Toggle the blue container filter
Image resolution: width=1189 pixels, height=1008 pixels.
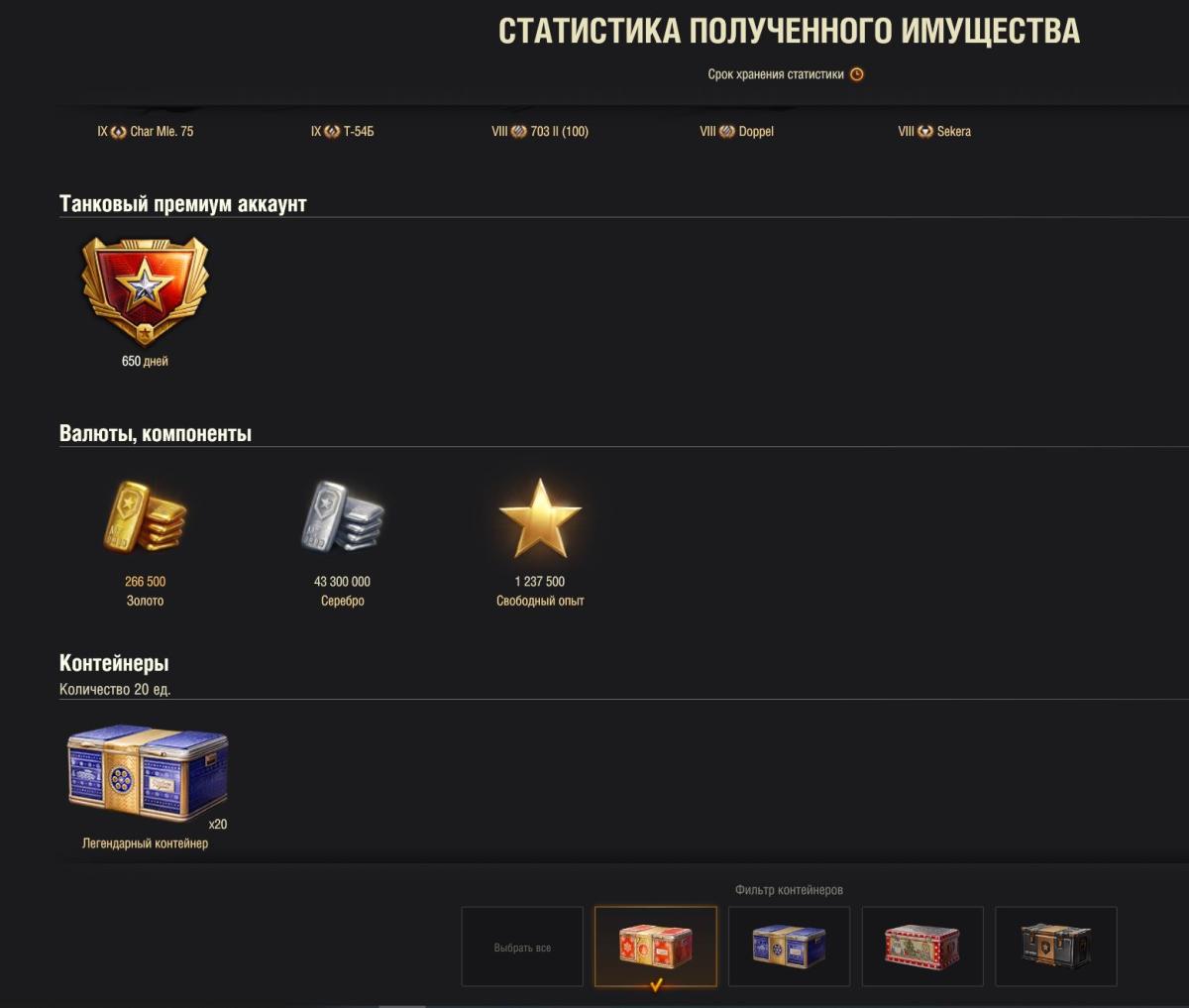pos(789,947)
